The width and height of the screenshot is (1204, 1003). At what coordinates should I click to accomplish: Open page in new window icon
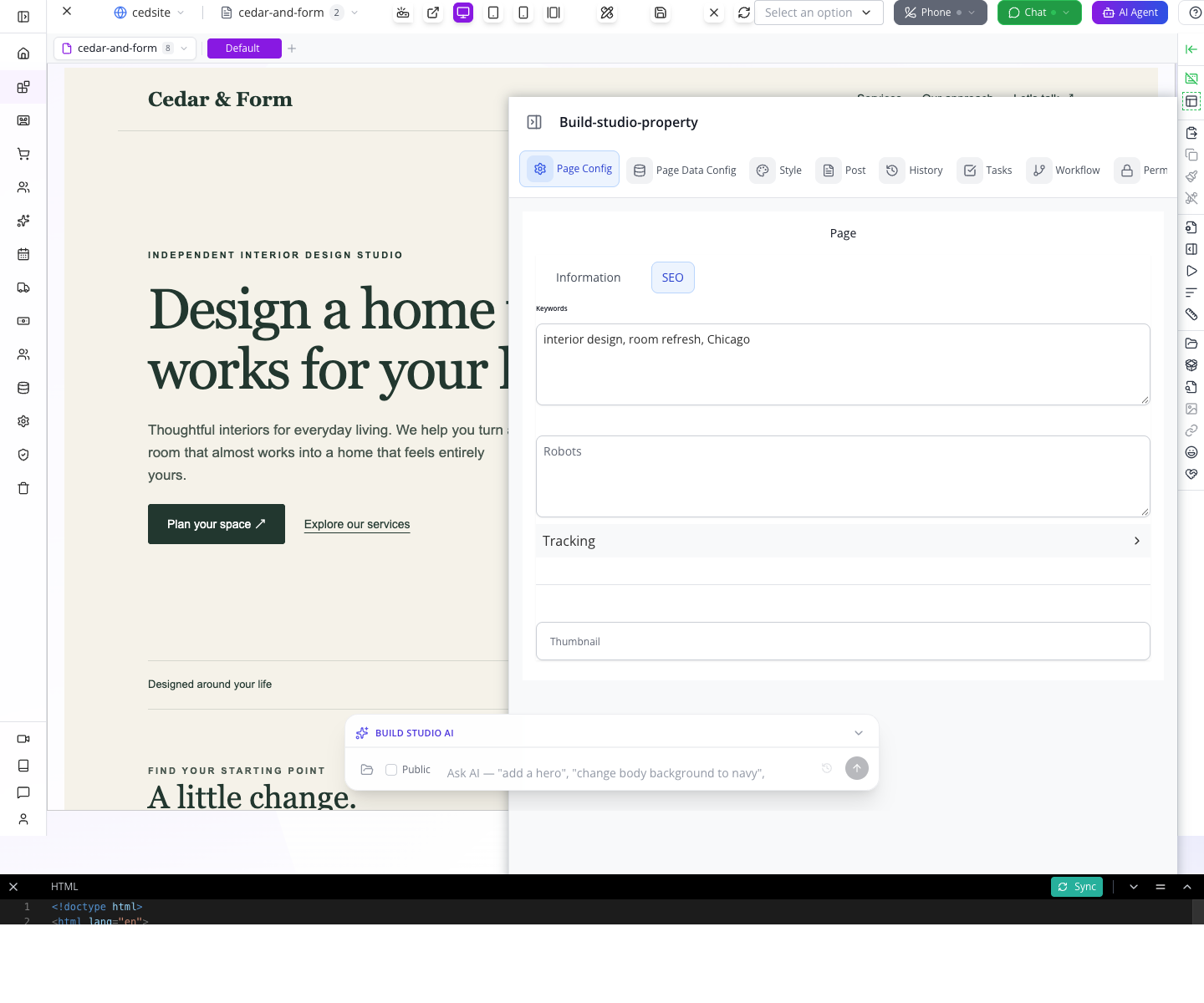433,13
